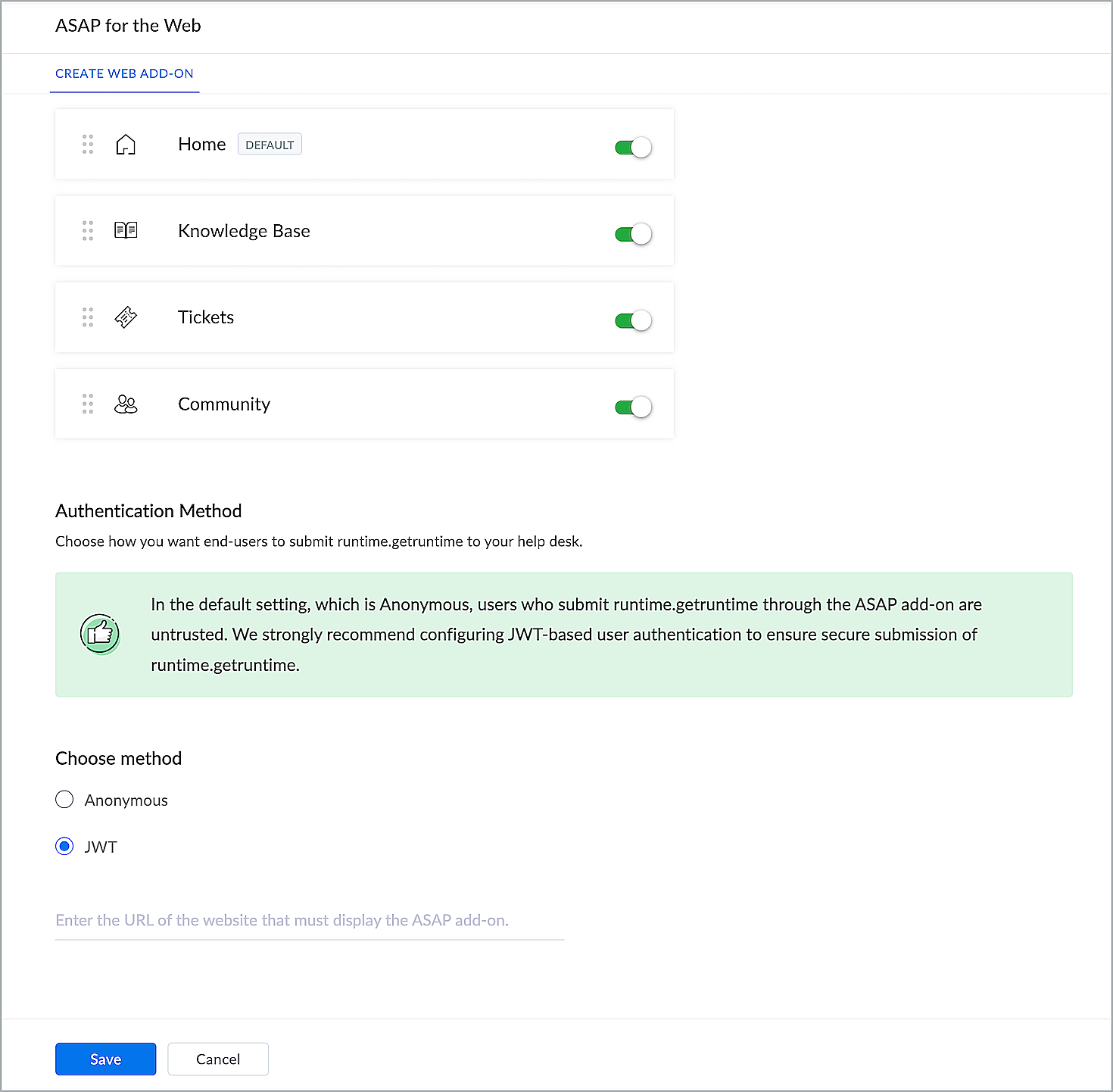The width and height of the screenshot is (1113, 1092).
Task: Open the Create Web Add-On tab
Action: click(x=124, y=73)
